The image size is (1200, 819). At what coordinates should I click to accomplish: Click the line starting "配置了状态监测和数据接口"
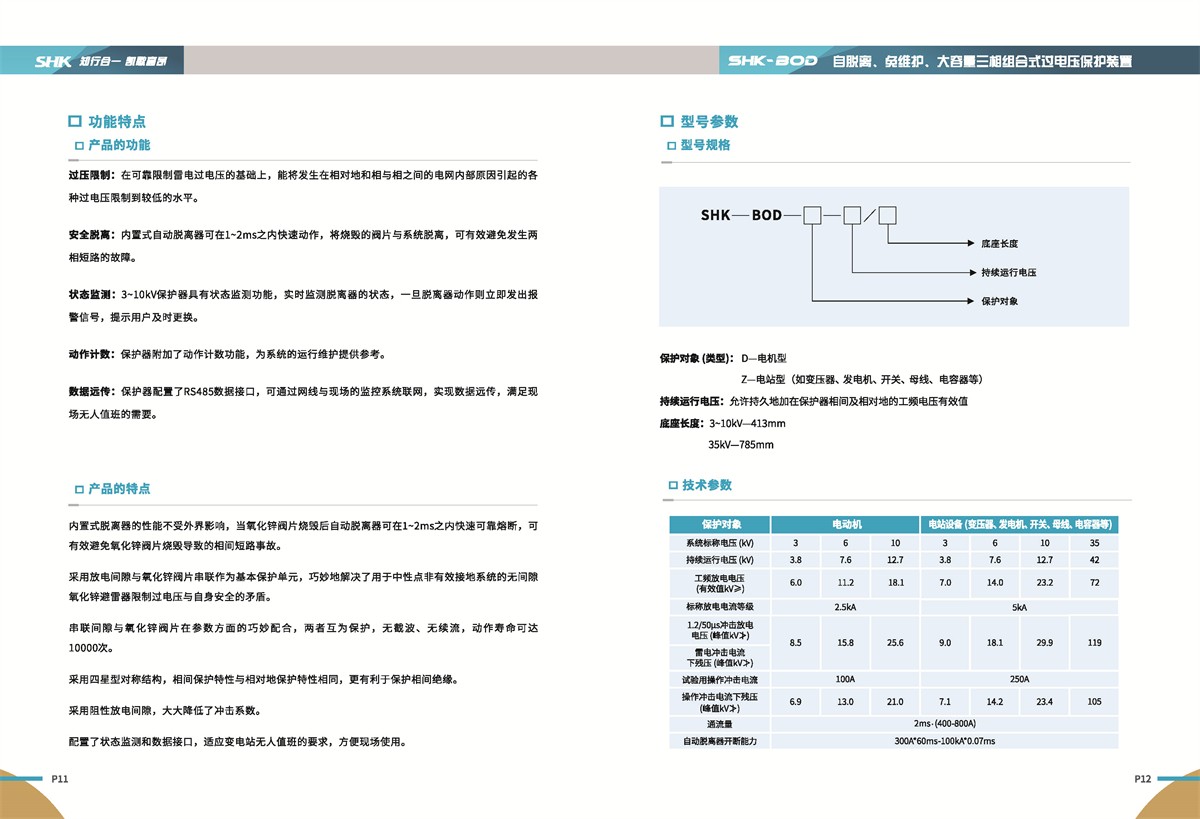237,742
